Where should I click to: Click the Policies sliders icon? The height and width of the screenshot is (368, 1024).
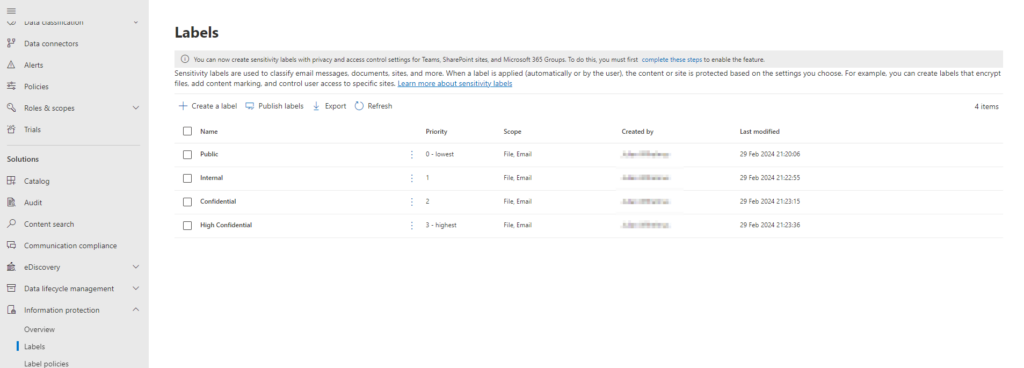(11, 86)
